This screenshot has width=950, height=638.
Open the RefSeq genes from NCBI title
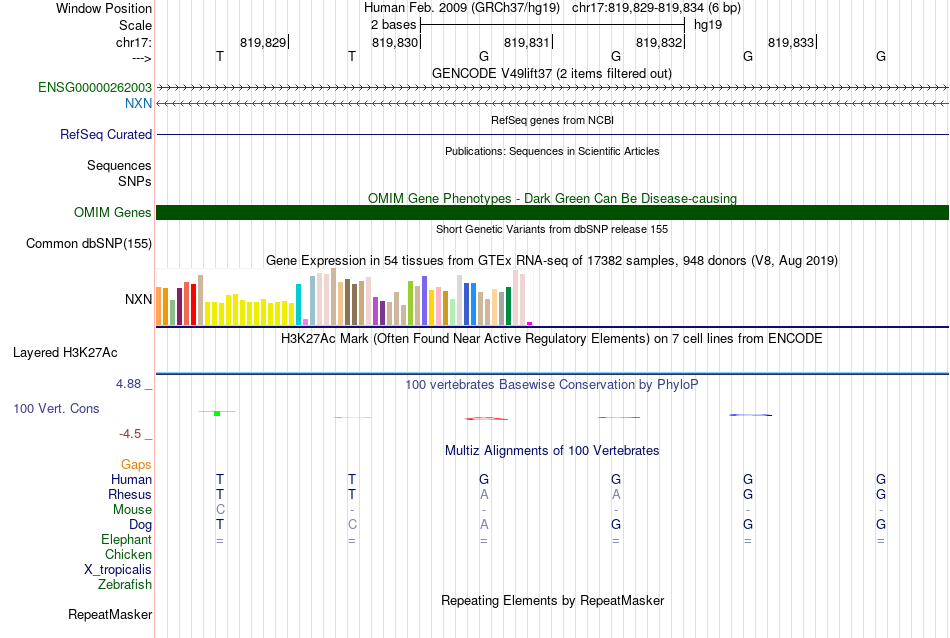coord(552,120)
